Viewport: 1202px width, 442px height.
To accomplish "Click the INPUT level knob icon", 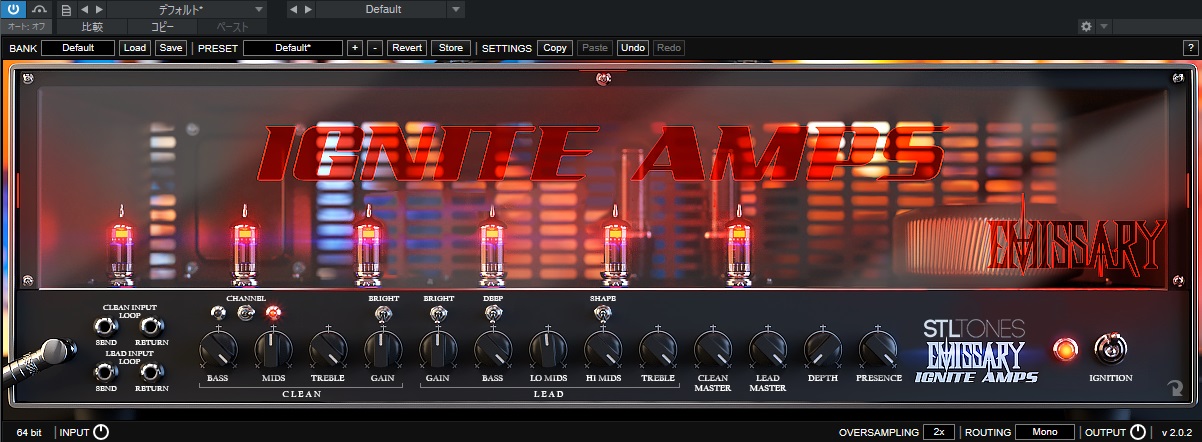I will (x=100, y=432).
